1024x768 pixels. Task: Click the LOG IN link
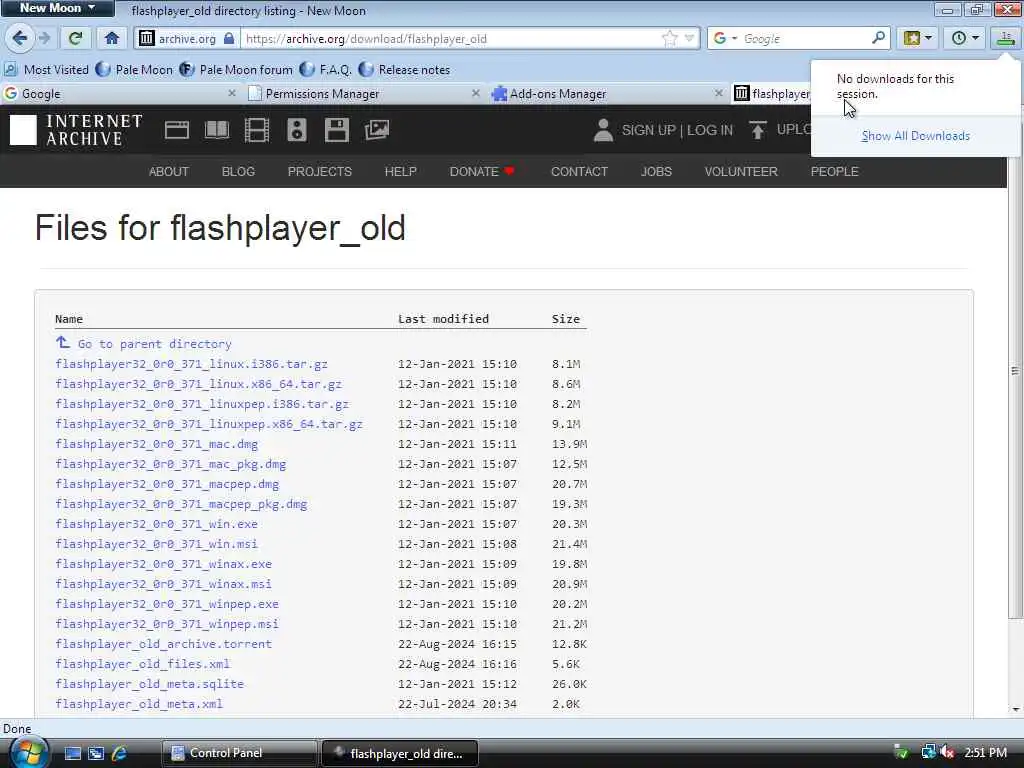coord(710,130)
